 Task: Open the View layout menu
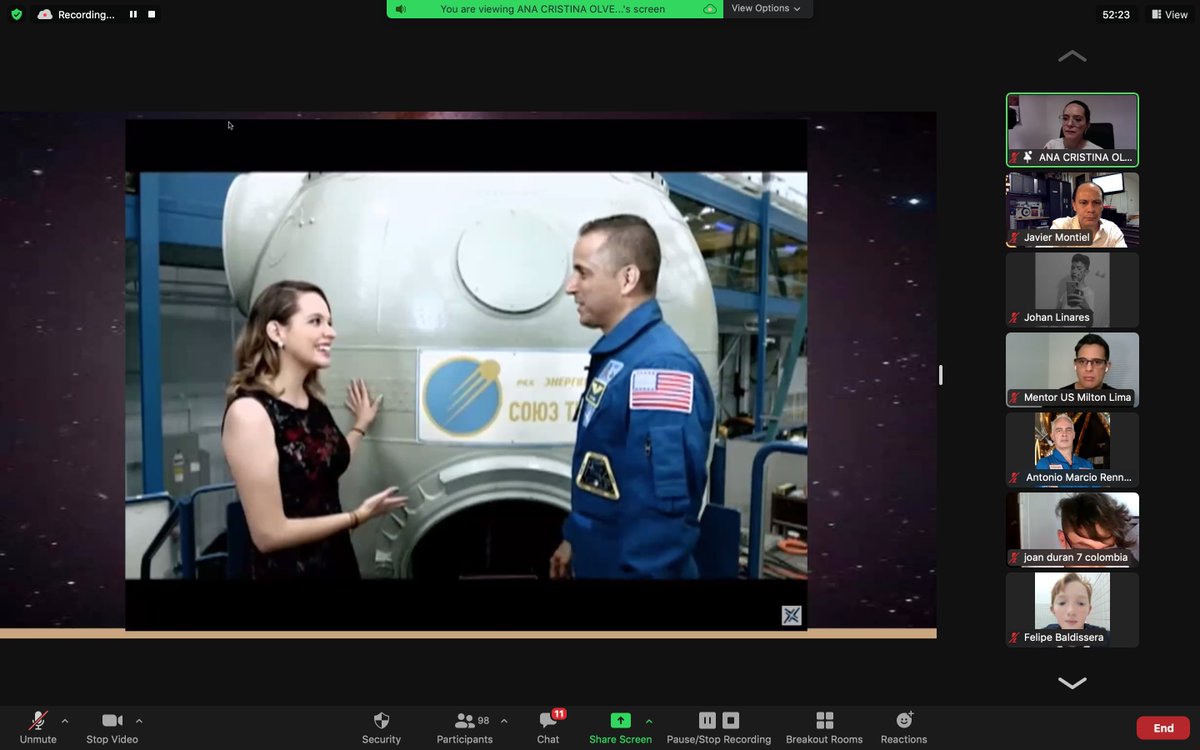(1170, 14)
